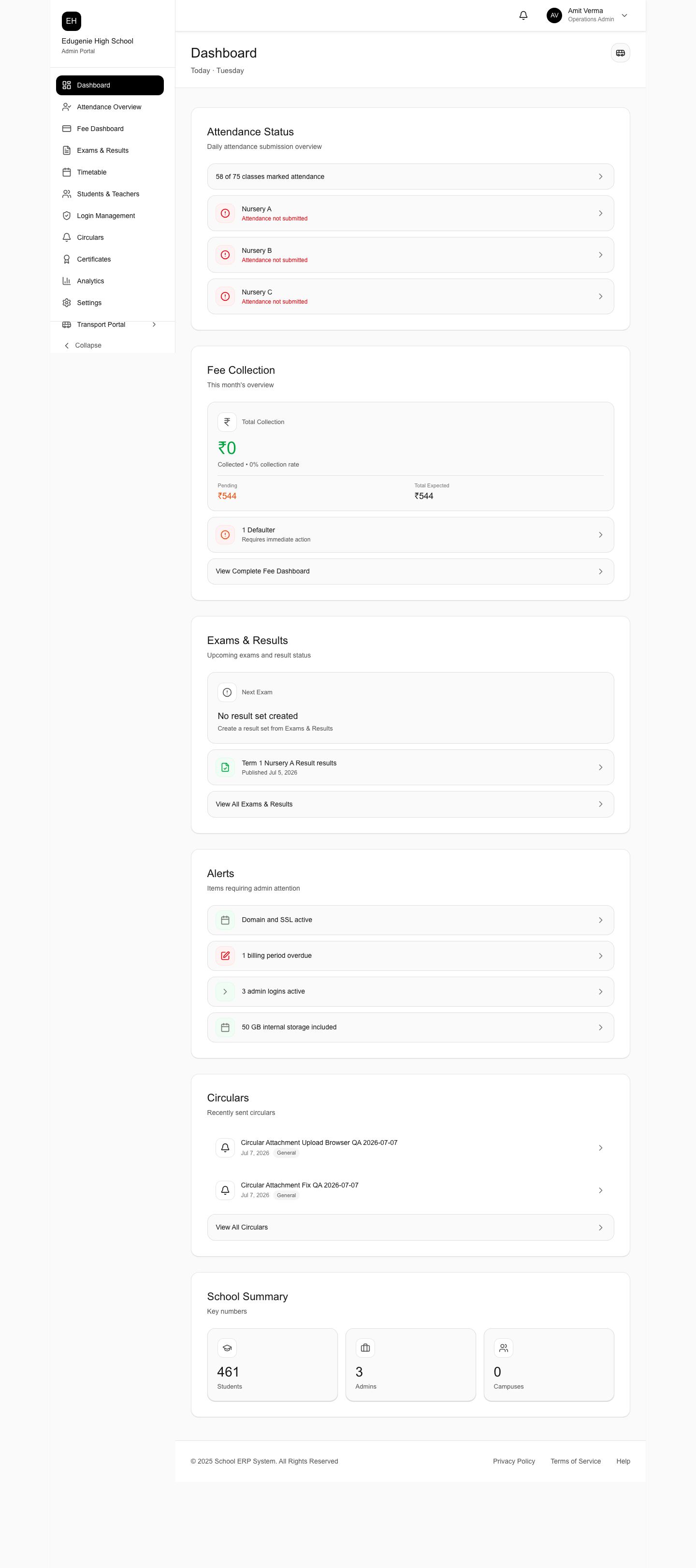Open Nursery C row chevron
Screen dimensions: 696x1568
click(x=600, y=296)
